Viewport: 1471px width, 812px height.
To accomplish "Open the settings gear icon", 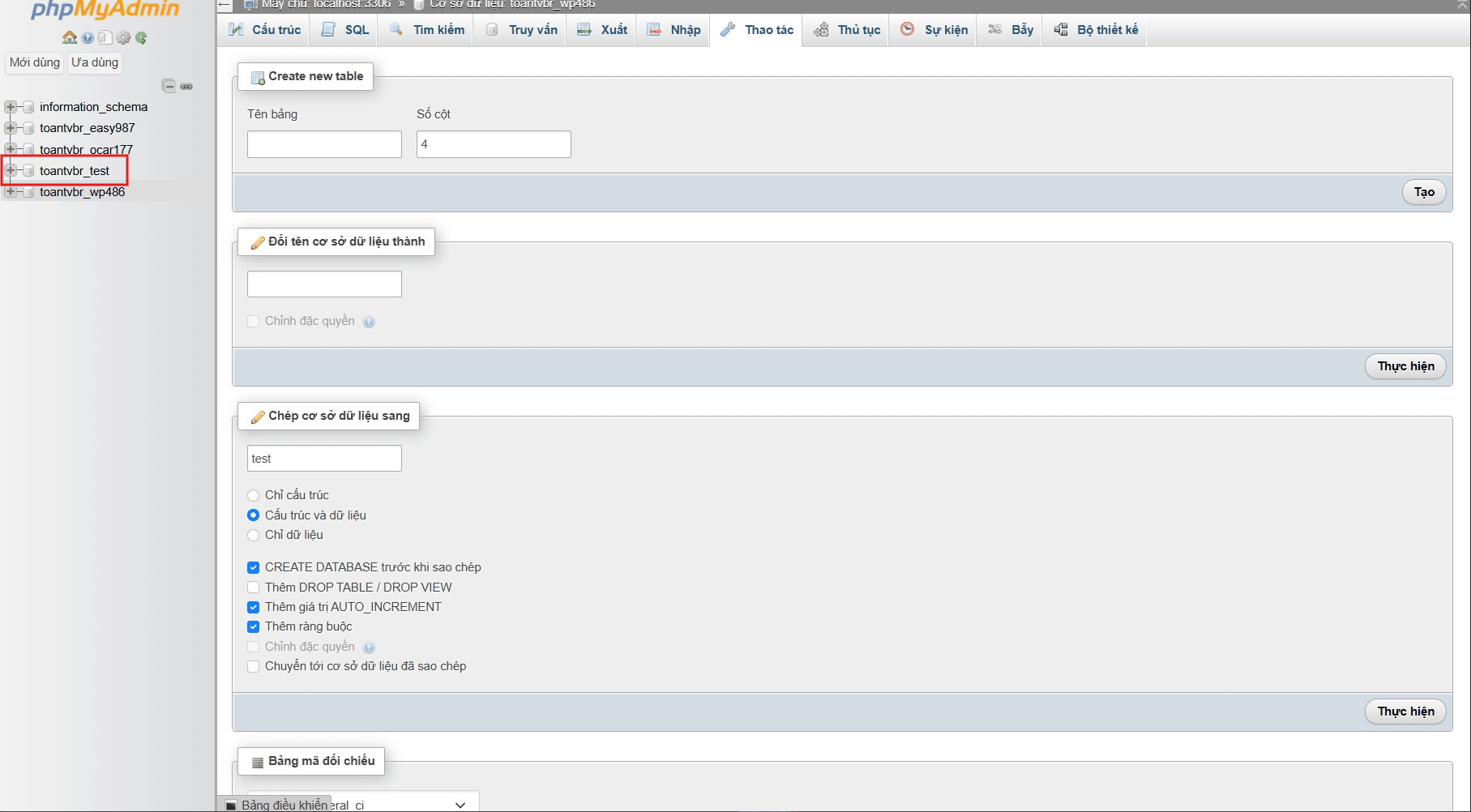I will (123, 37).
